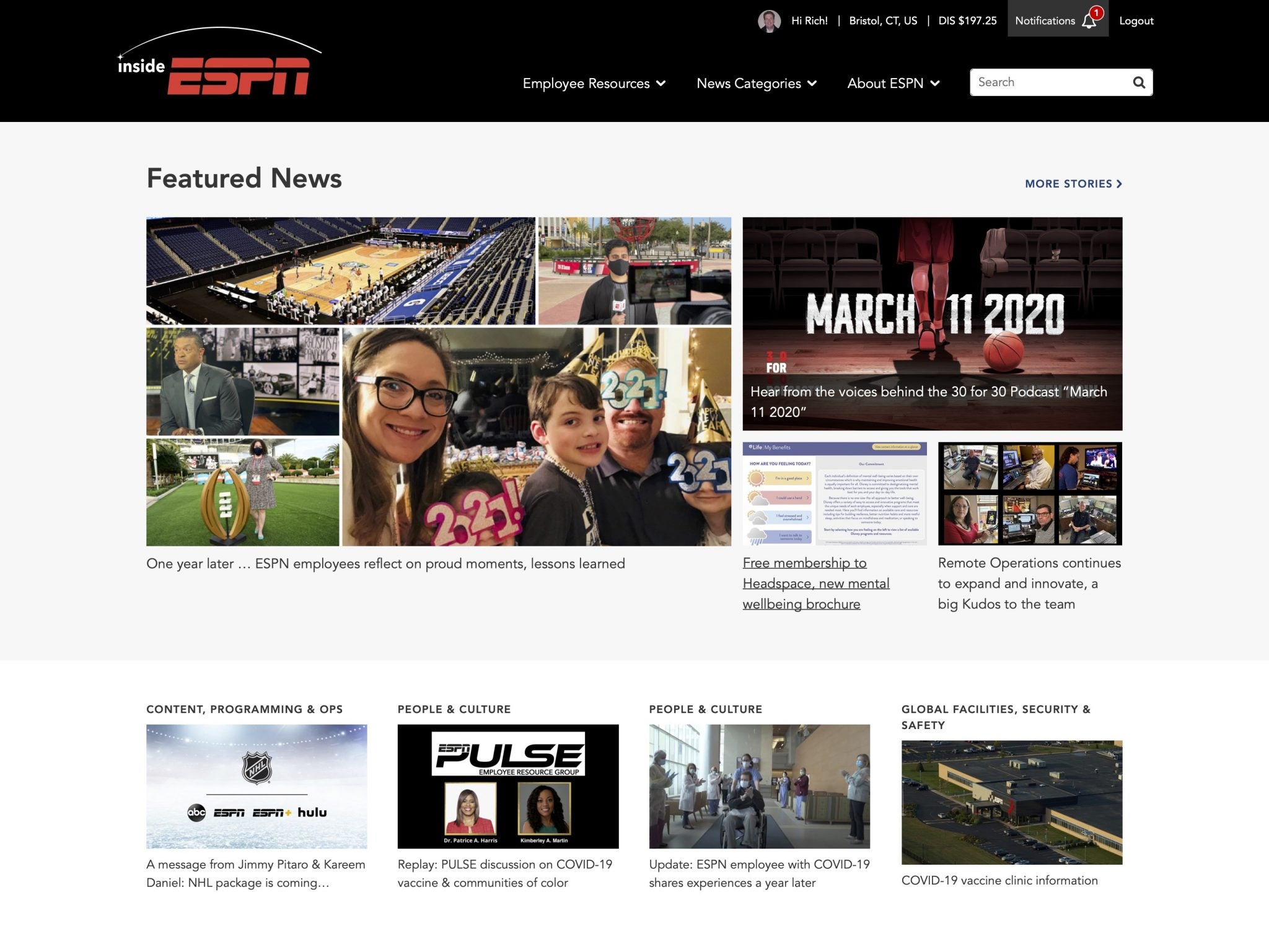Click the Hi Rich! greeting link

coord(809,20)
